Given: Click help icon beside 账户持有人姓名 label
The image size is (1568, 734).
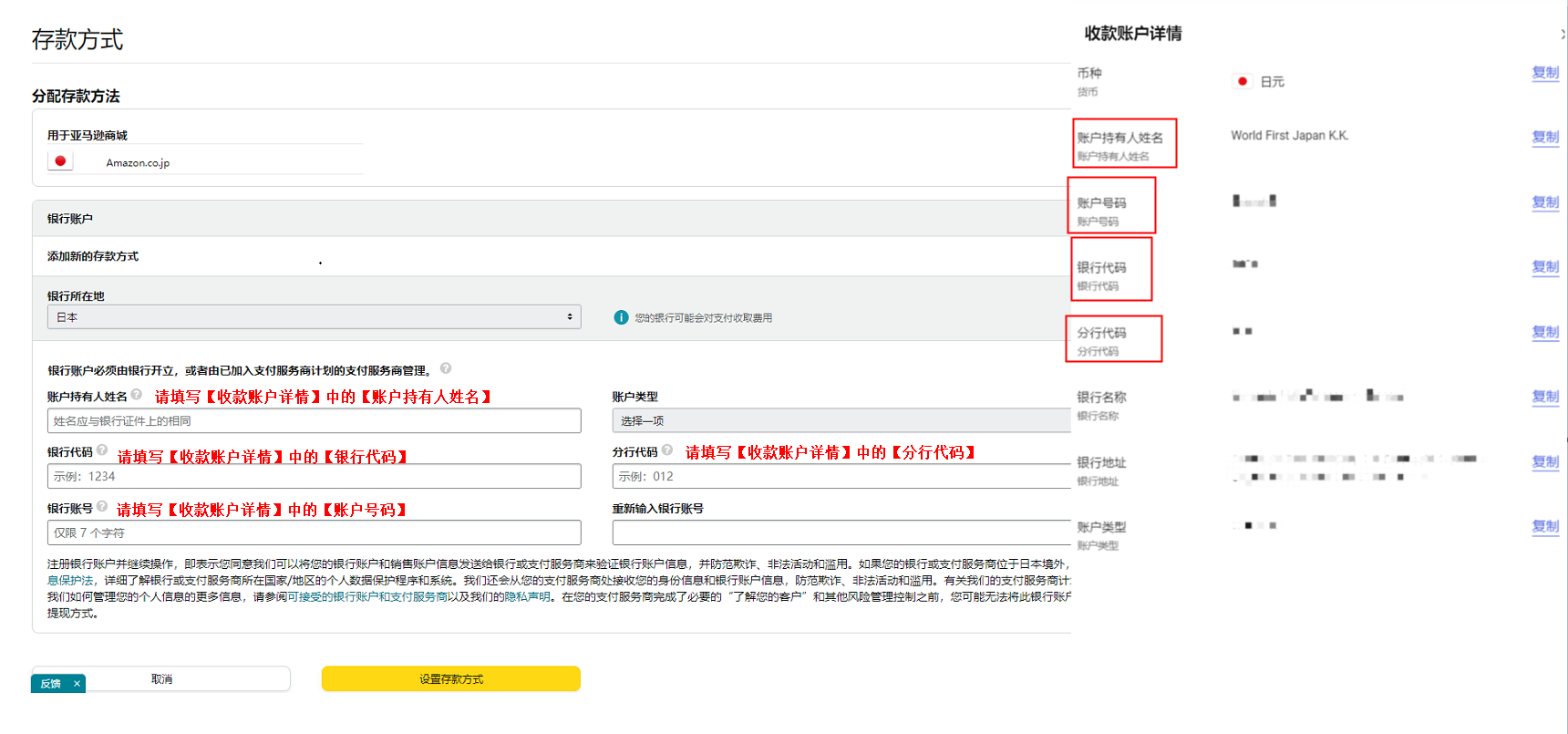Looking at the screenshot, I should (137, 395).
